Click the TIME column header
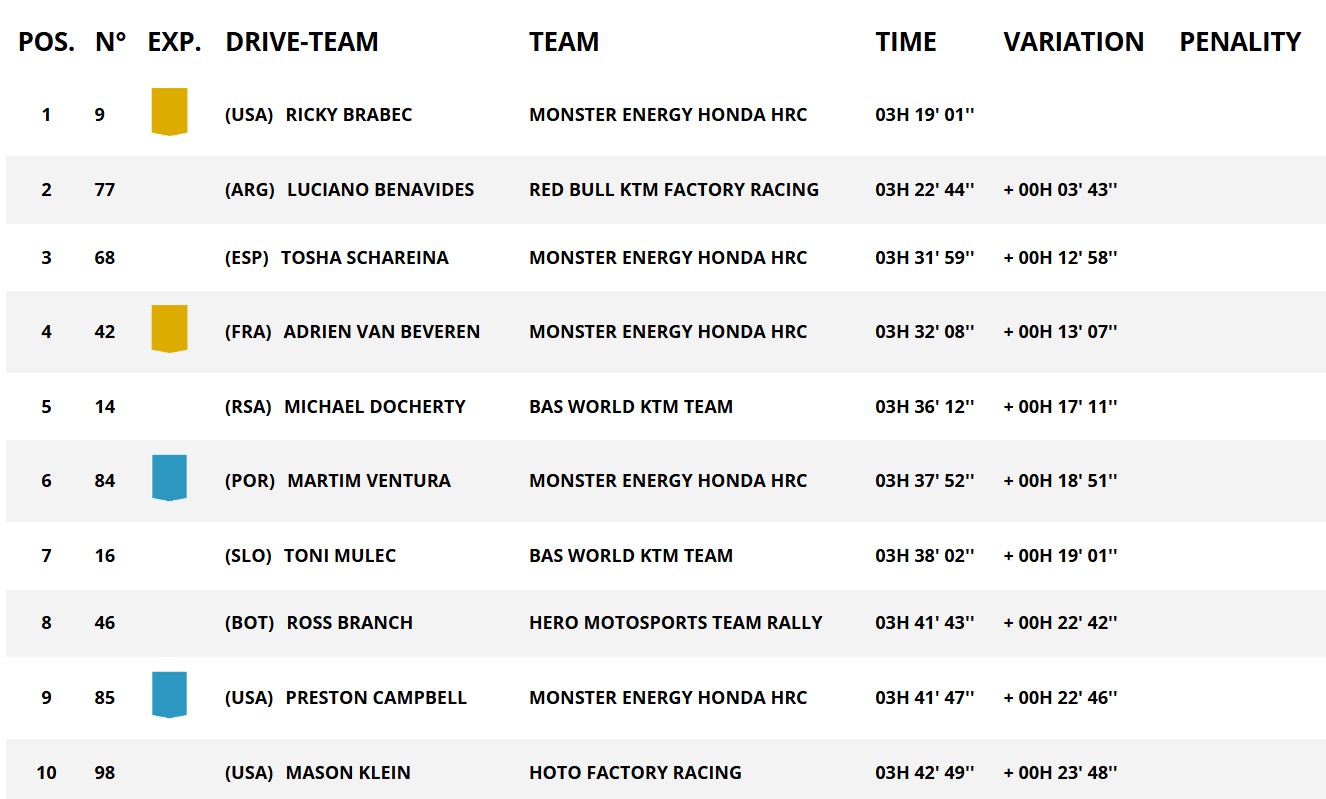 click(906, 42)
